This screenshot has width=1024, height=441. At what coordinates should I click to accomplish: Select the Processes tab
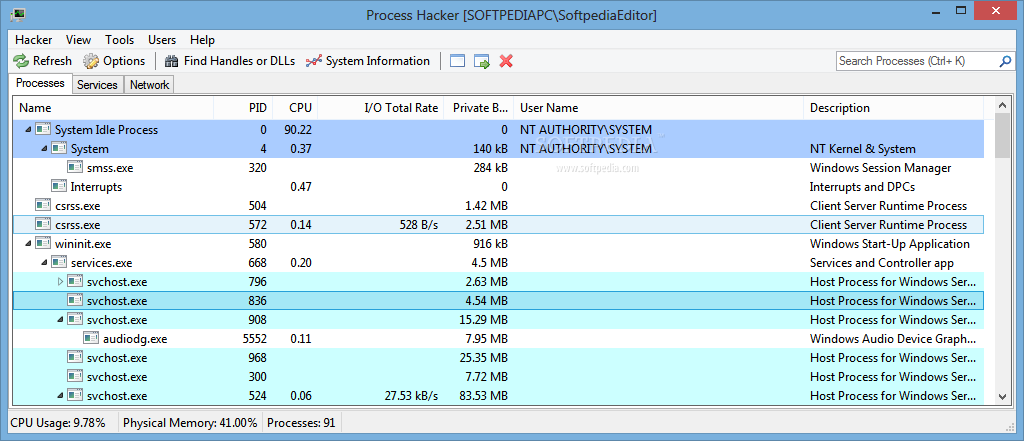(x=40, y=83)
